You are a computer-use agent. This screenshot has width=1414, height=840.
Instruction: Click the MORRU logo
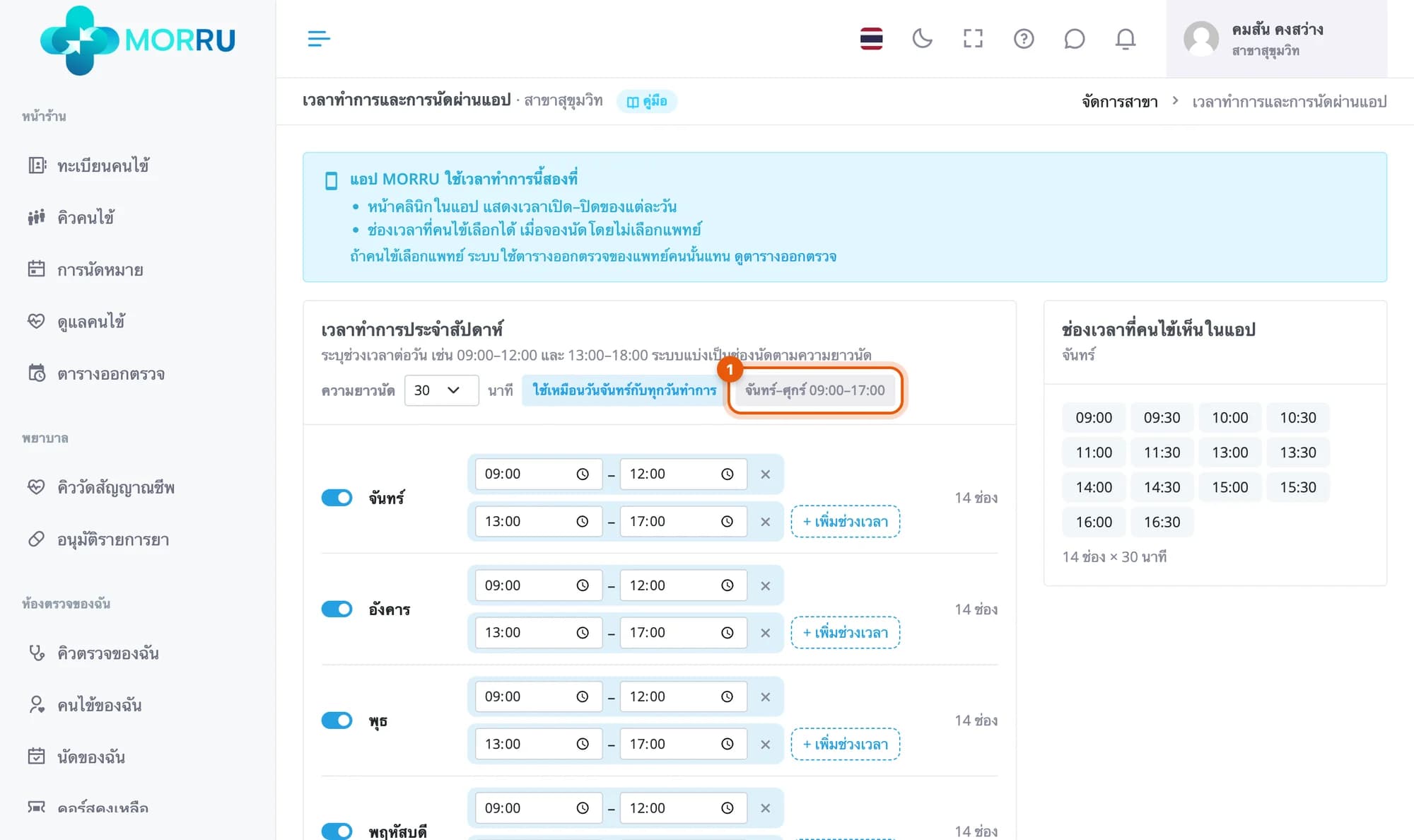click(138, 40)
